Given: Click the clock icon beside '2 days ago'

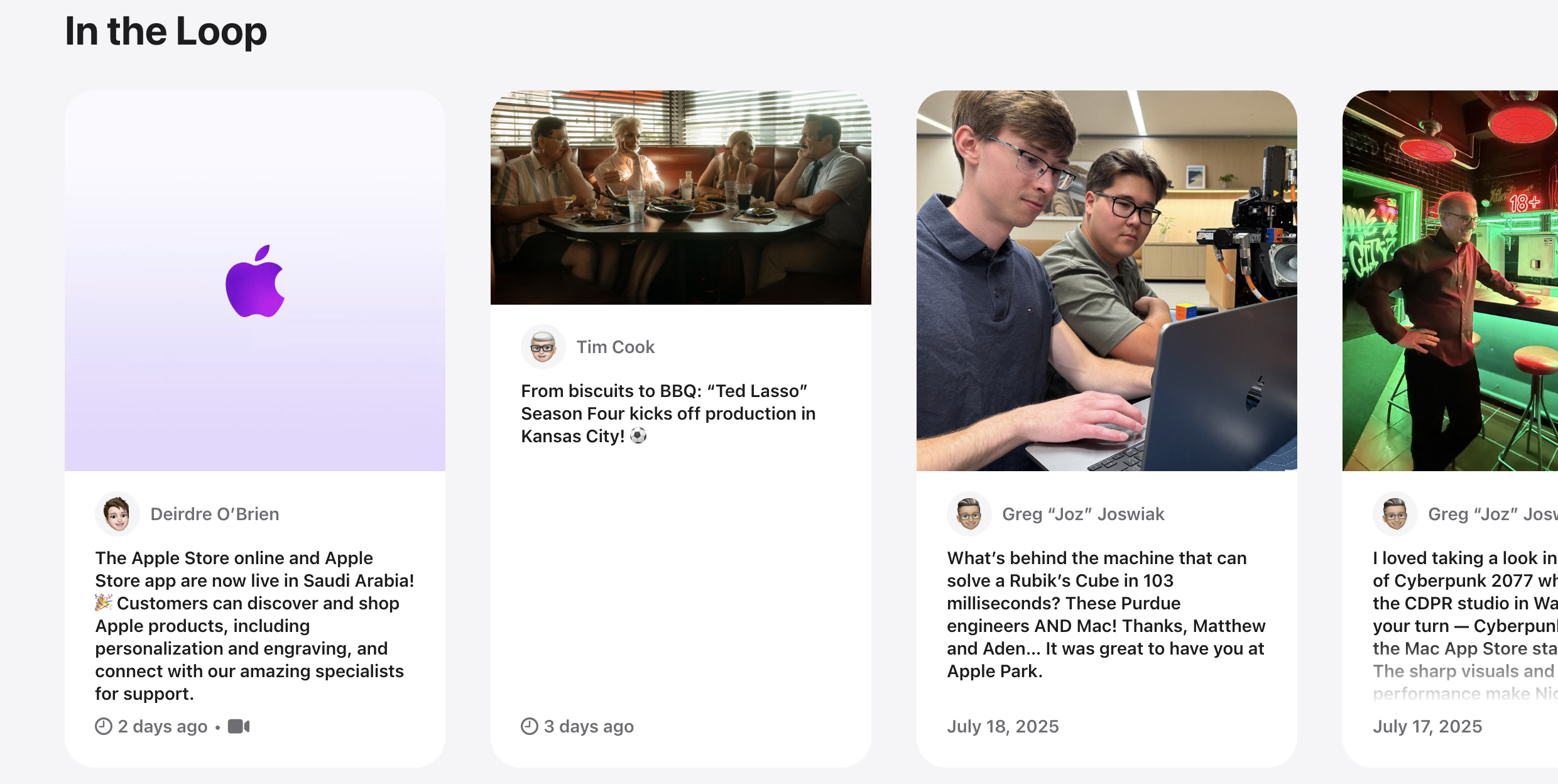Looking at the screenshot, I should point(104,726).
